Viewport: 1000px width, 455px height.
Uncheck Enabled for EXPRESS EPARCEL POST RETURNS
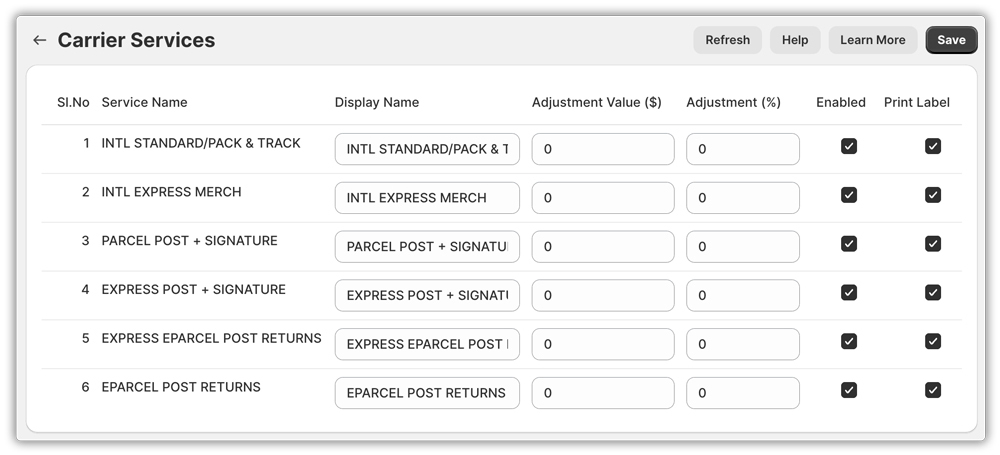848,342
